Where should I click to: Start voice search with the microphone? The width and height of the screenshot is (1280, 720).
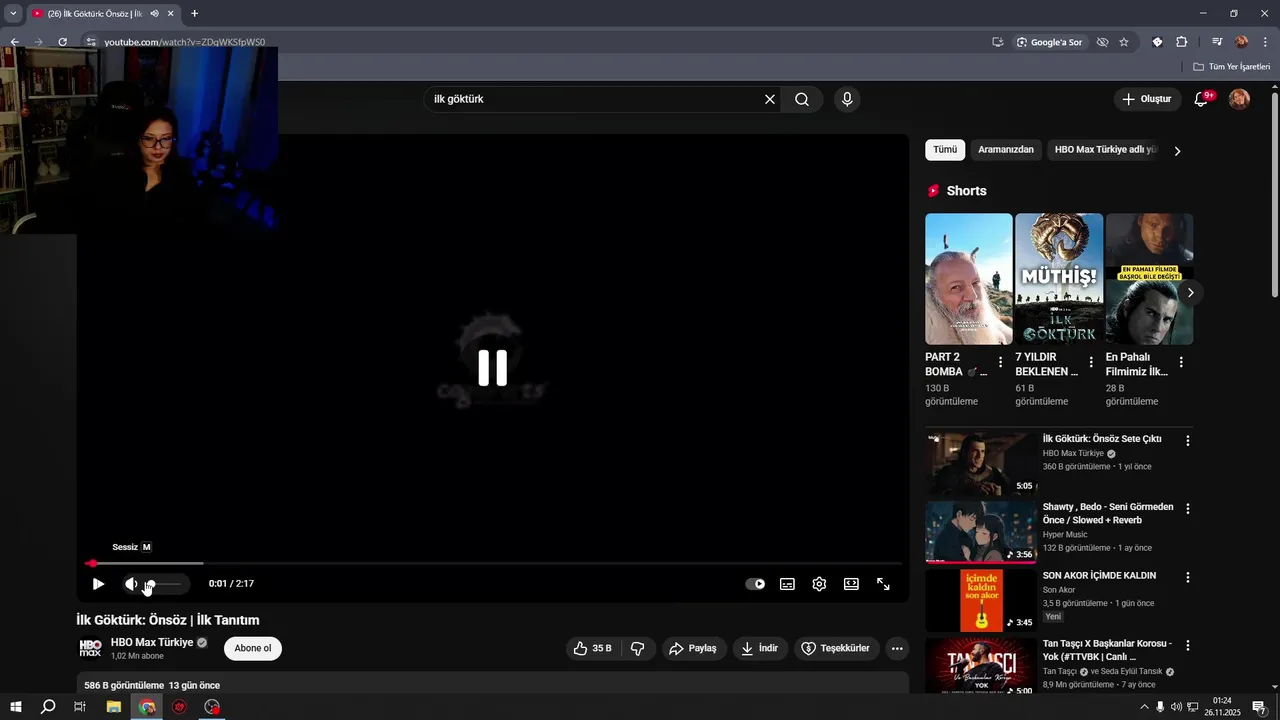[847, 99]
